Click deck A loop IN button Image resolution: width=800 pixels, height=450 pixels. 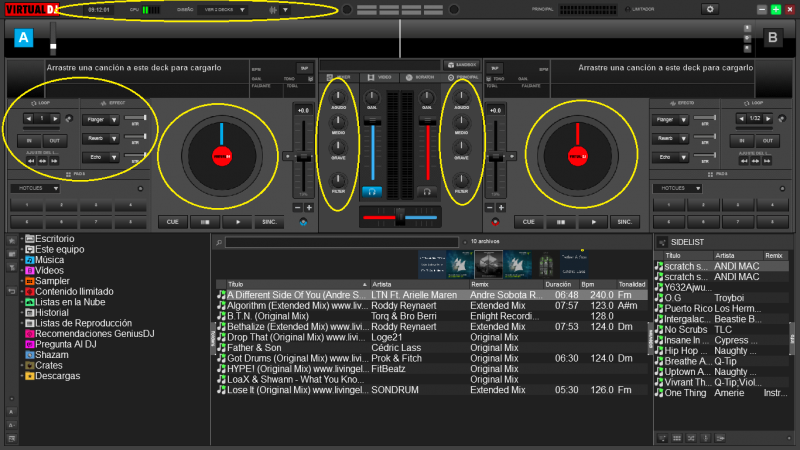click(x=29, y=141)
